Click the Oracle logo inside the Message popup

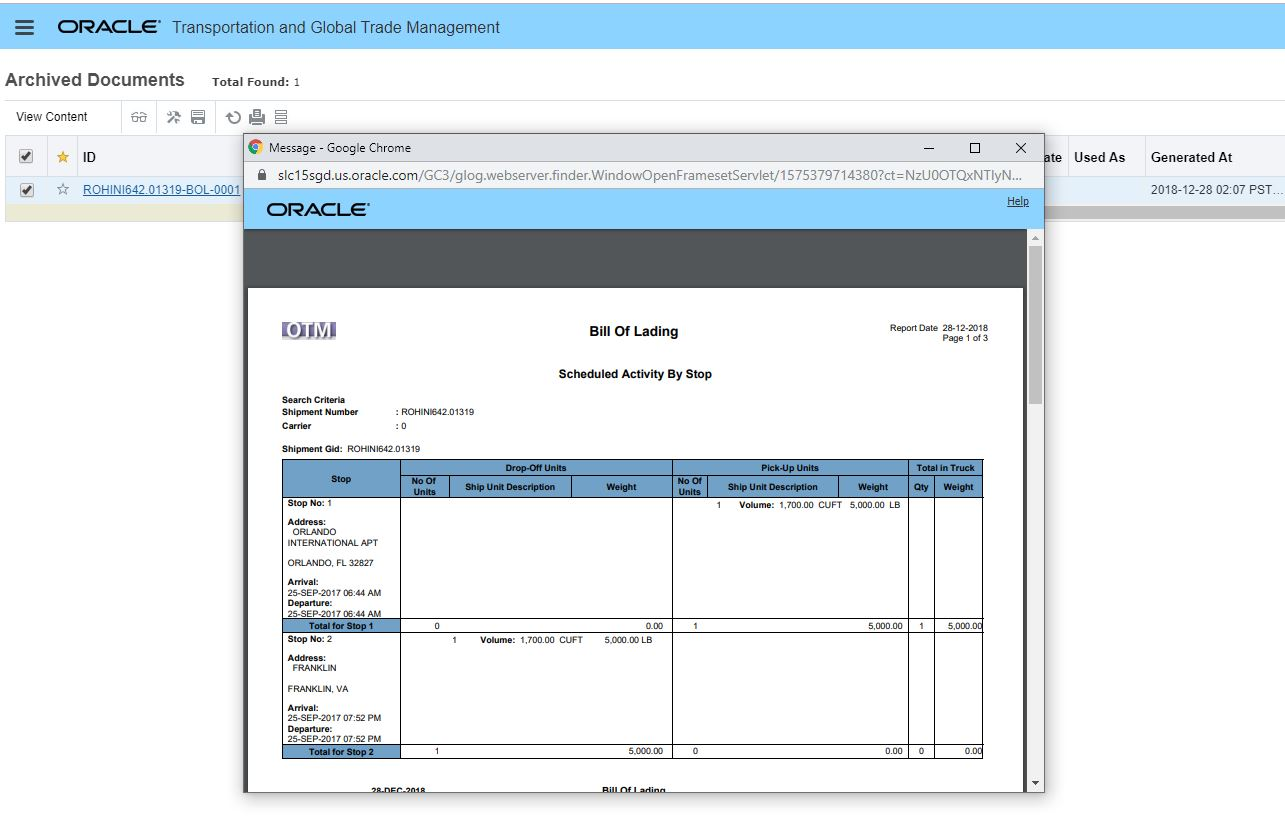(x=318, y=209)
